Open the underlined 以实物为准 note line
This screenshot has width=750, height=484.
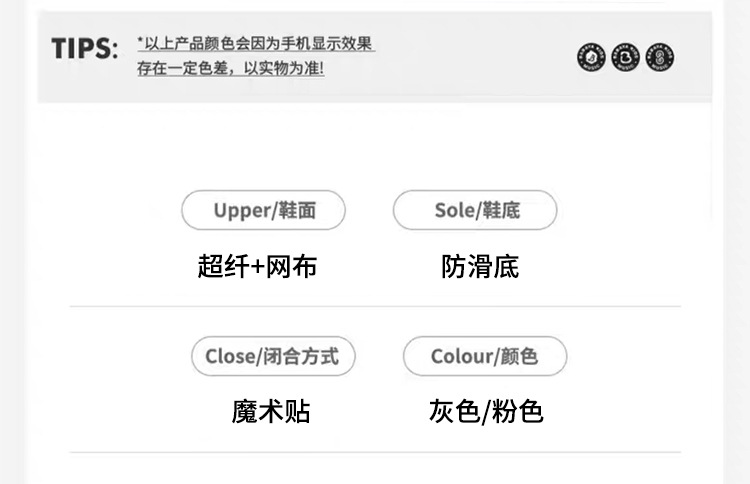click(231, 69)
